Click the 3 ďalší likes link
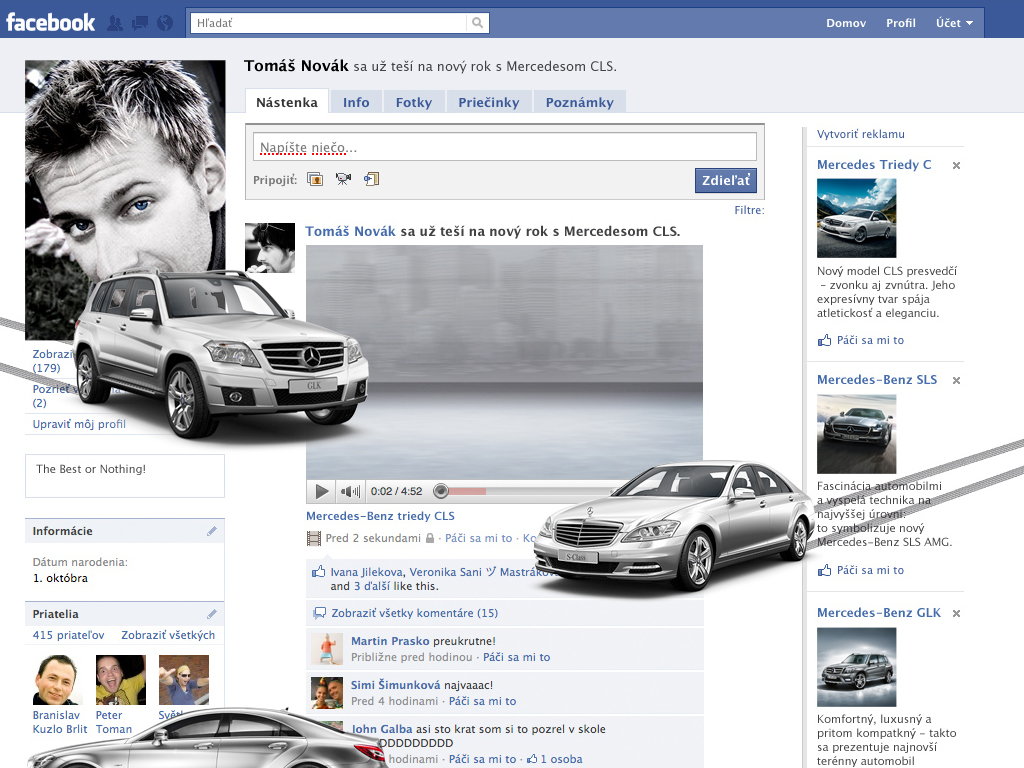The height and width of the screenshot is (768, 1024). (372, 586)
